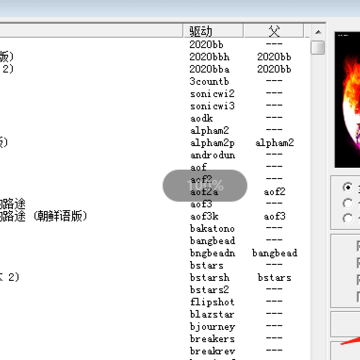Select the middle radio button of the three
Viewport: 360px width, 360px height.
pos(347,203)
